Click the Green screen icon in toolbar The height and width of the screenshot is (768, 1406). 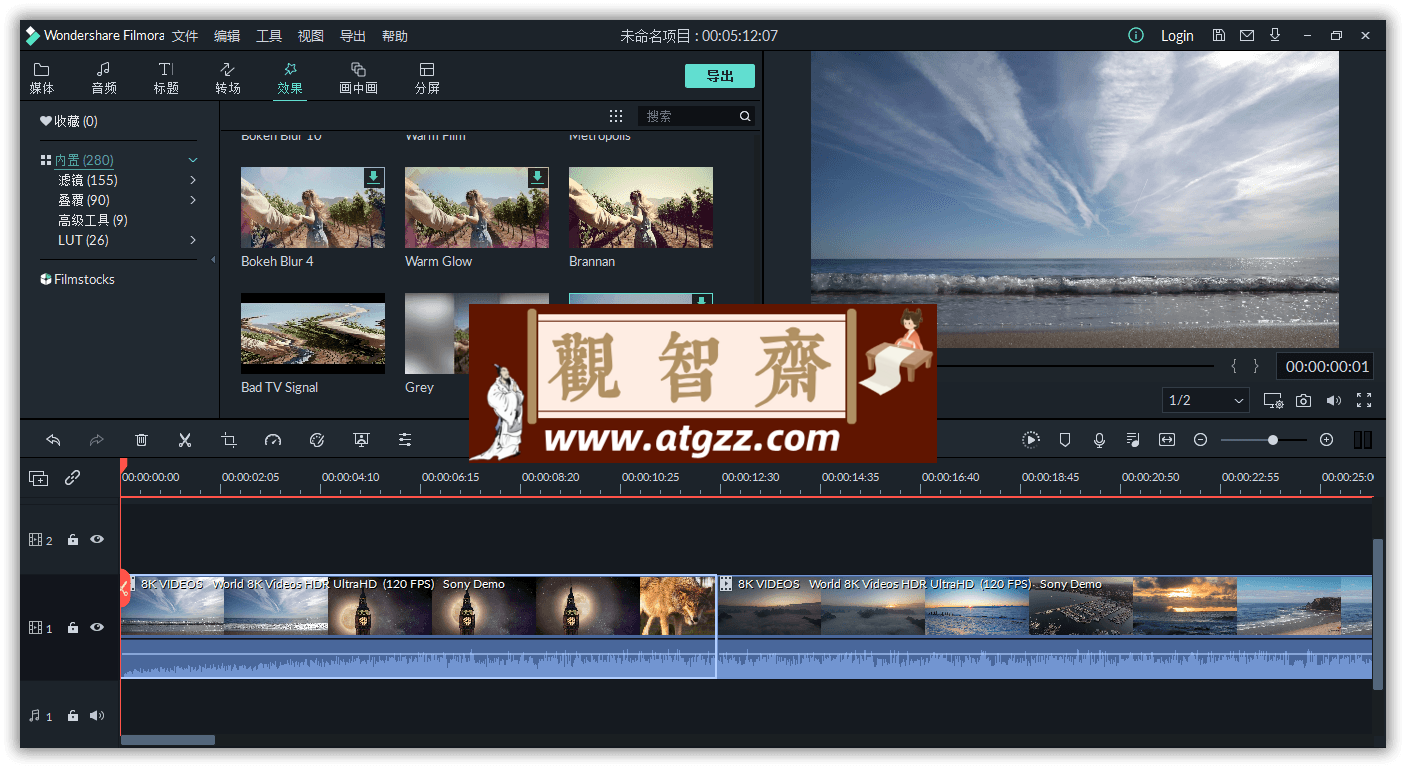pyautogui.click(x=361, y=440)
